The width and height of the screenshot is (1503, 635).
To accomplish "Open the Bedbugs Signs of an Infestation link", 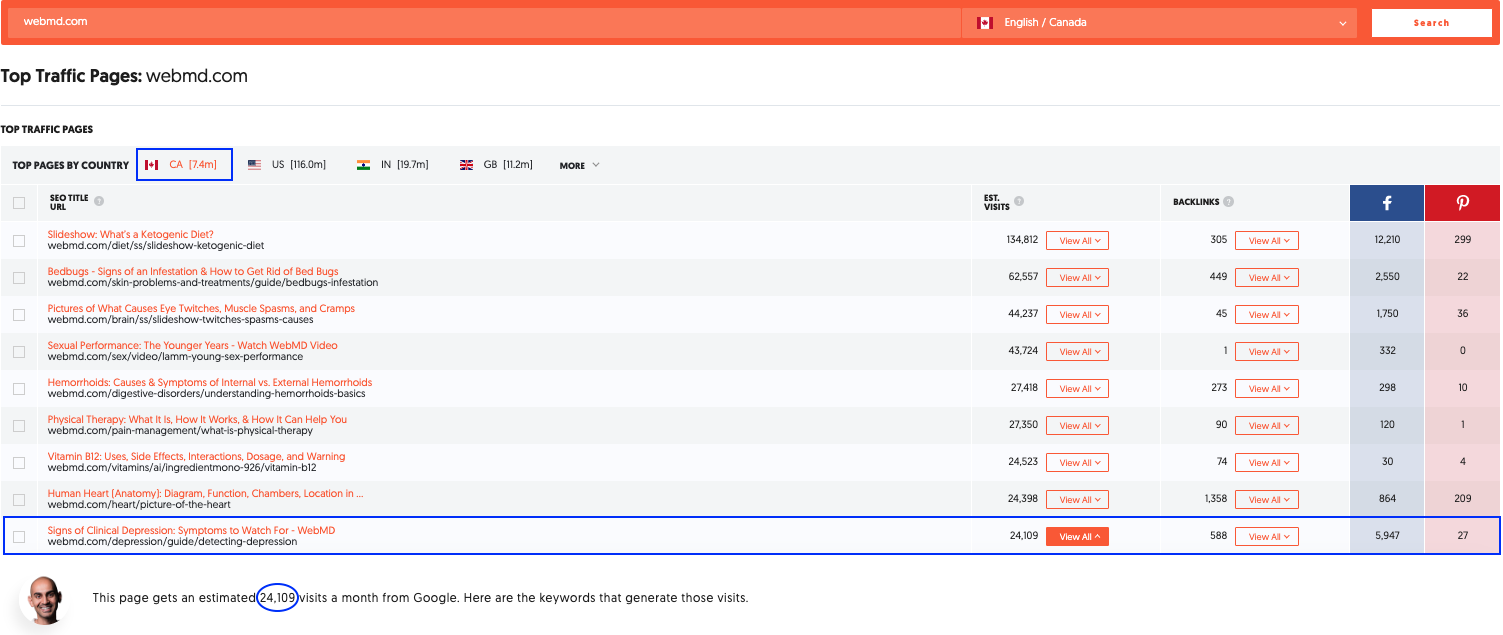I will pyautogui.click(x=193, y=272).
